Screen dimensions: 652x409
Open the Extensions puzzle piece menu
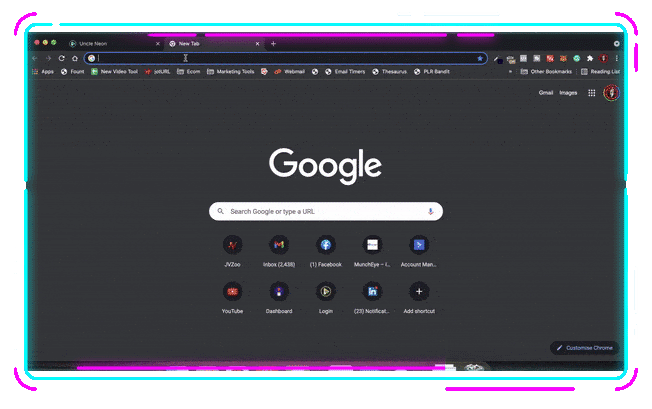click(x=590, y=58)
